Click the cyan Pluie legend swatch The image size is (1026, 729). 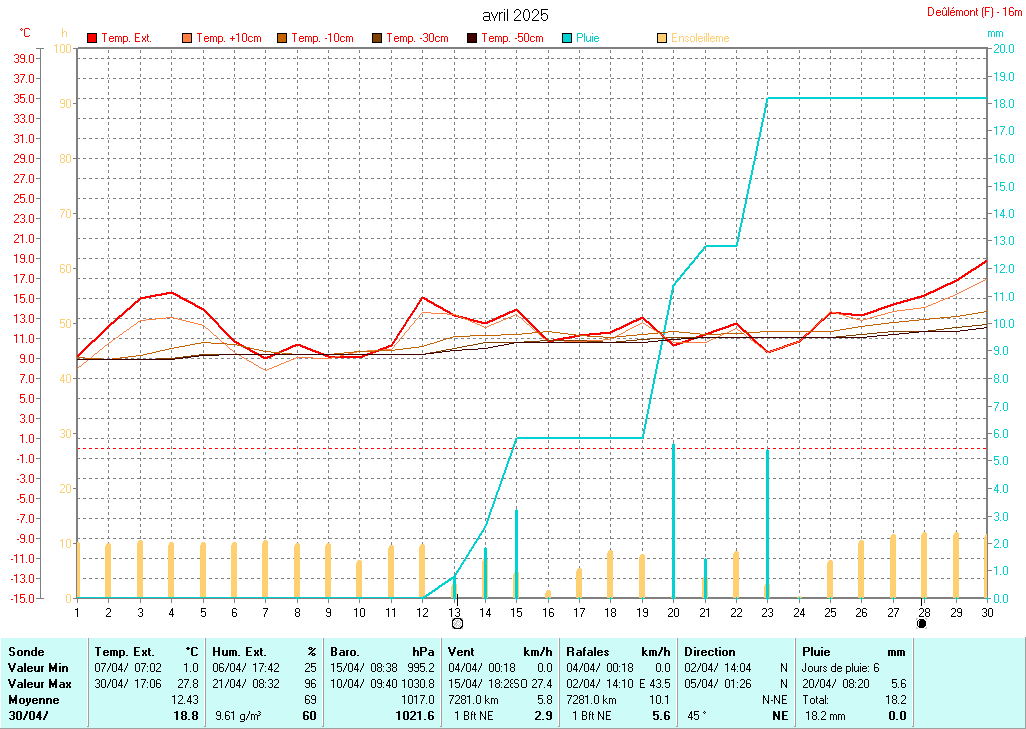(x=567, y=38)
